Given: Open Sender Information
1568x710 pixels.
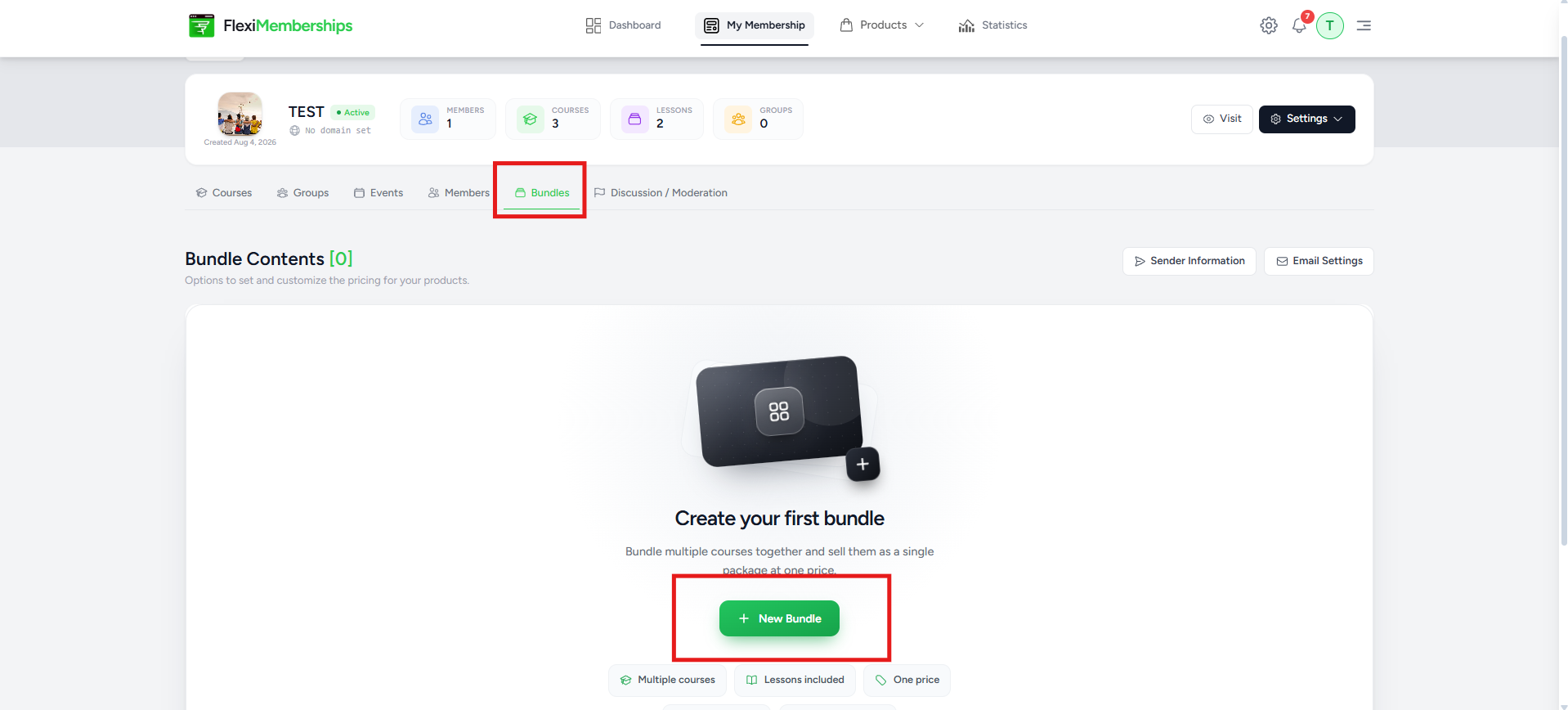Looking at the screenshot, I should click(x=1189, y=261).
